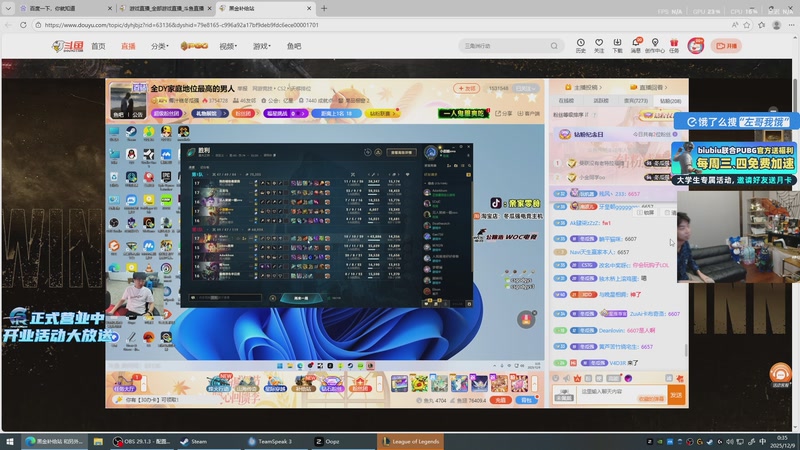This screenshot has width=800, height=450.
Task: Open the PGC banner link
Action: click(194, 46)
